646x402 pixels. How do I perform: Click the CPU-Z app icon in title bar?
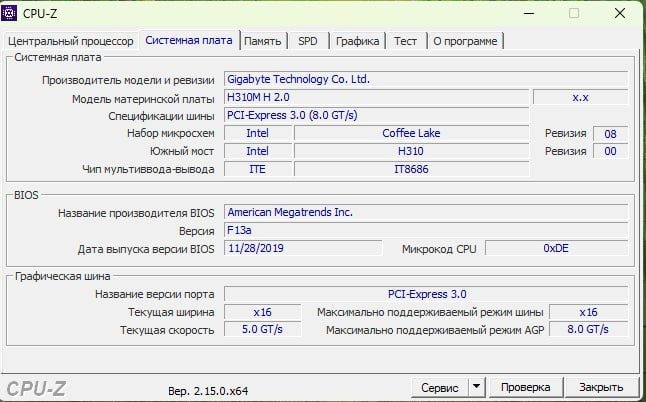(9, 13)
